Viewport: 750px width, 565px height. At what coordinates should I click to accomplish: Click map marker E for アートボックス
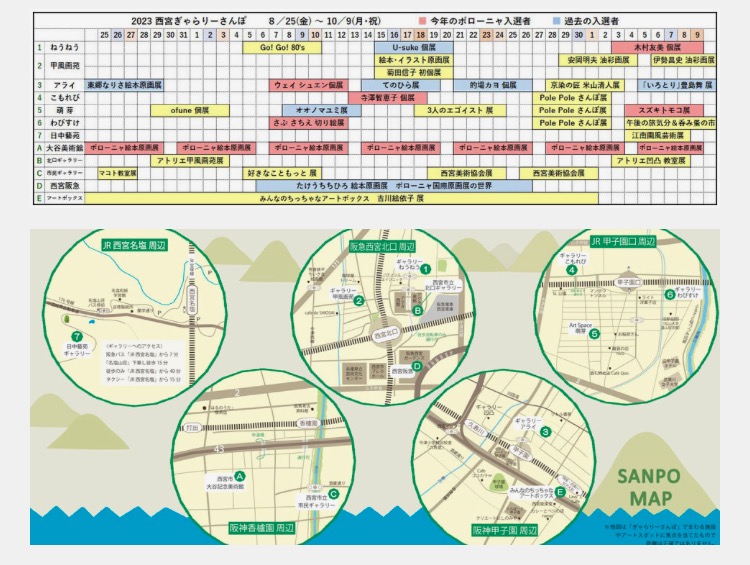560,492
